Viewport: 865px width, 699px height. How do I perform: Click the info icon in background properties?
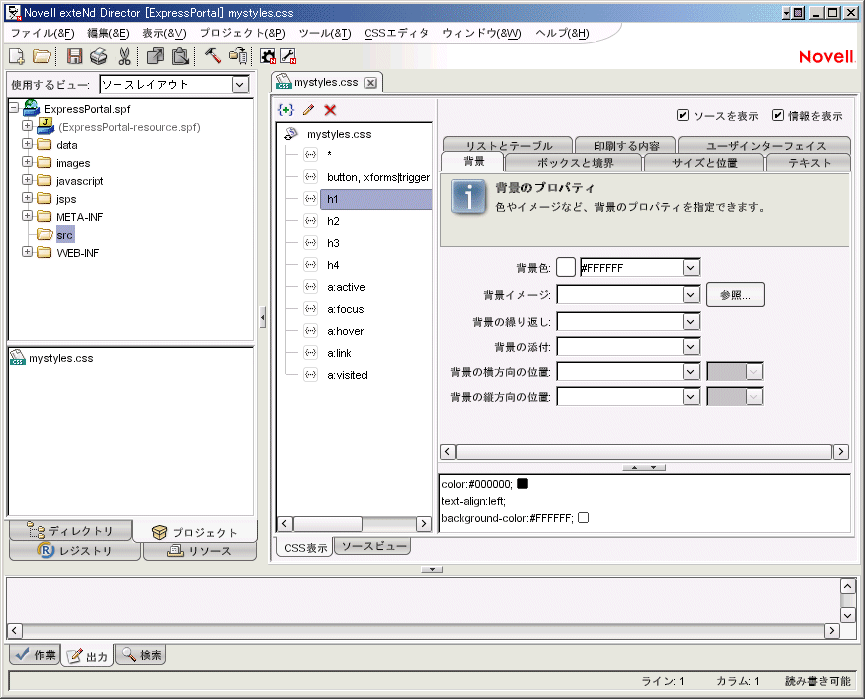(x=468, y=197)
